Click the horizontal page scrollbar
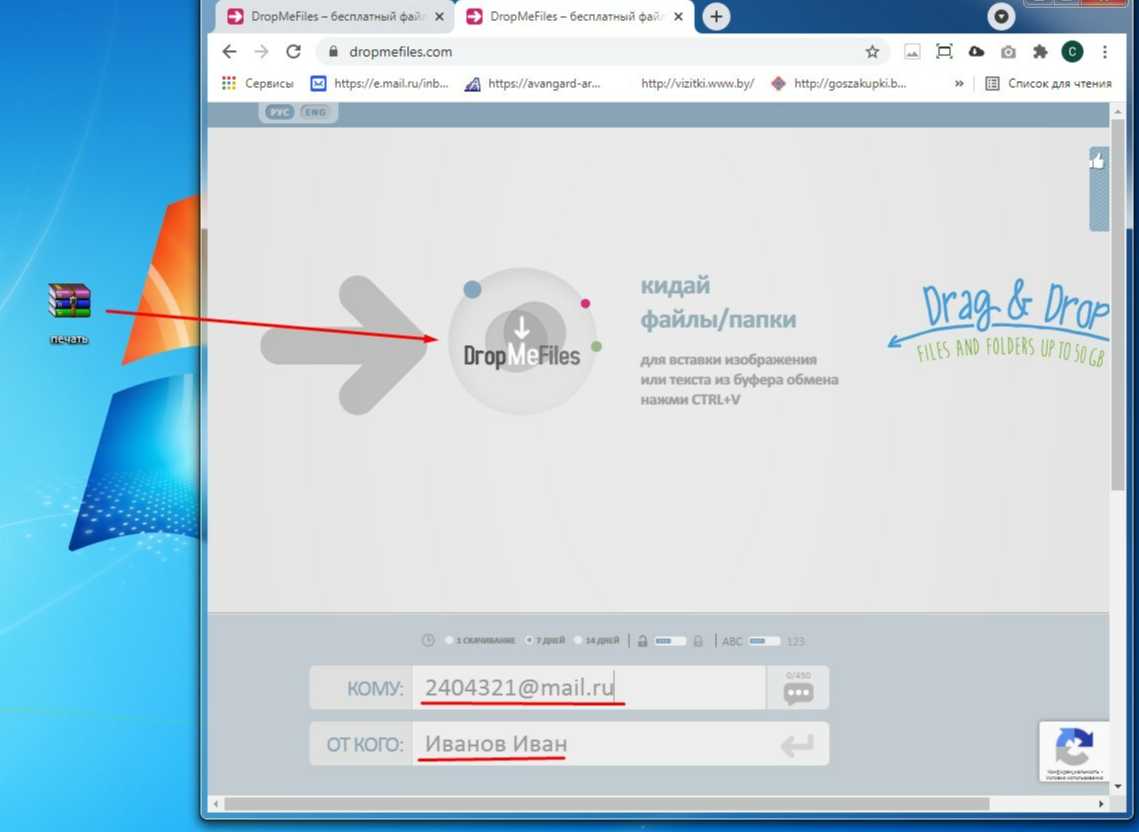Viewport: 1139px width, 832px height. click(x=607, y=804)
